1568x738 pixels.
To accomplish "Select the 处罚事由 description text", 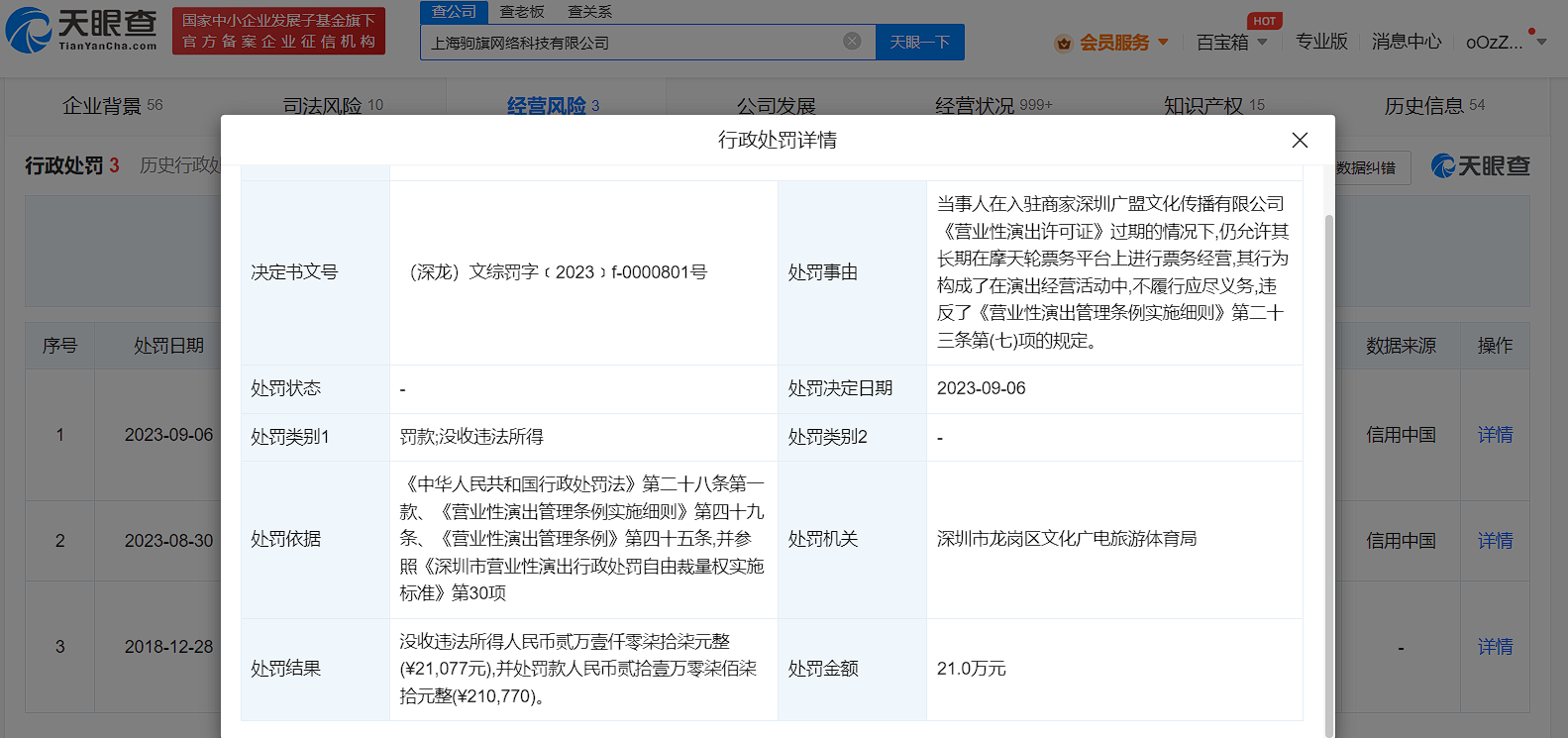I will point(1112,272).
